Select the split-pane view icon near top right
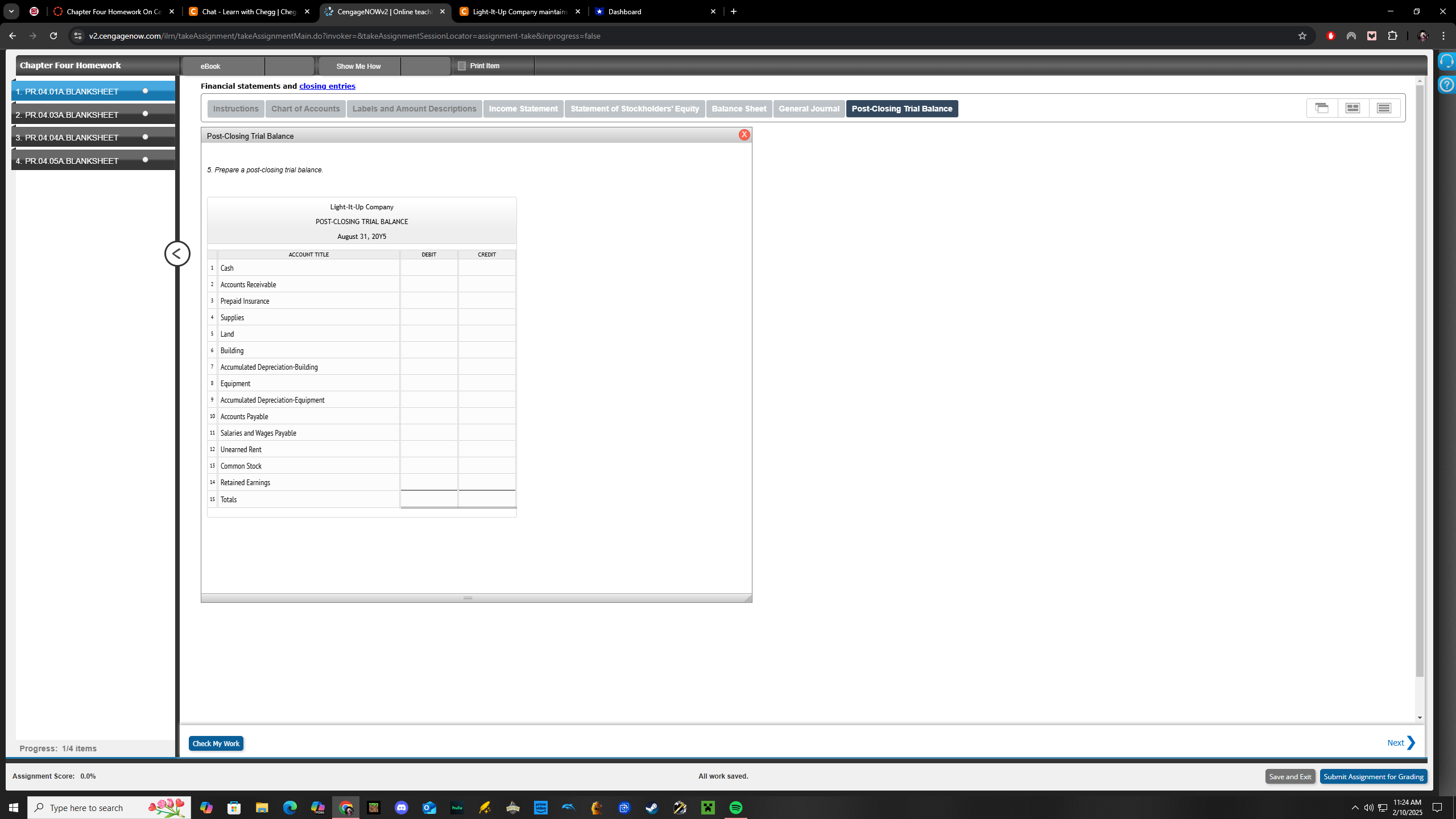Viewport: 1456px width, 819px height. click(x=1352, y=107)
